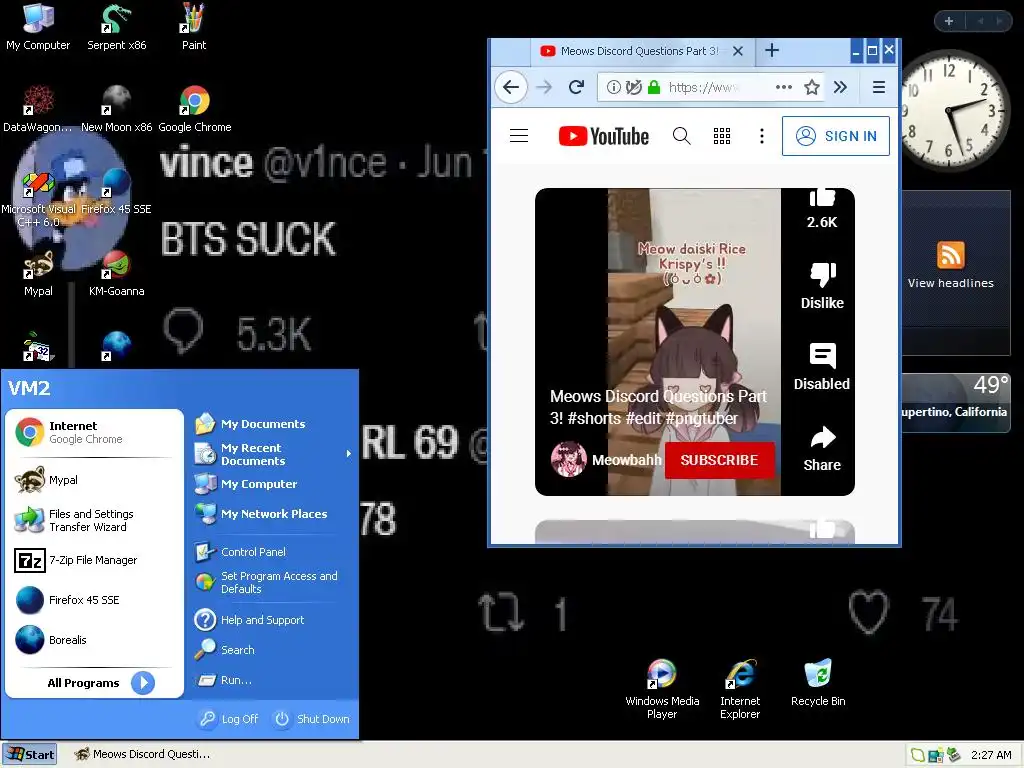
Task: Open YouTube apps grid icon
Action: 722,136
